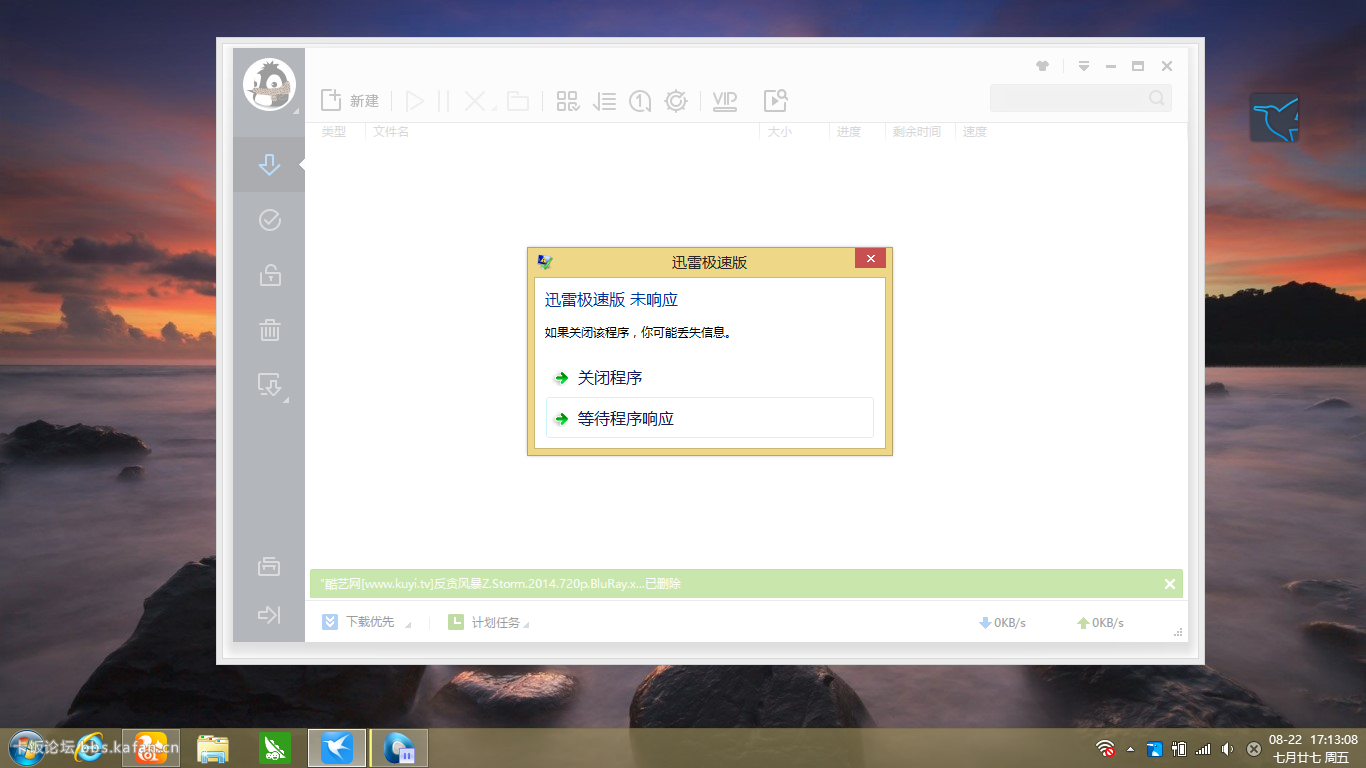Click the start download play icon

[415, 101]
